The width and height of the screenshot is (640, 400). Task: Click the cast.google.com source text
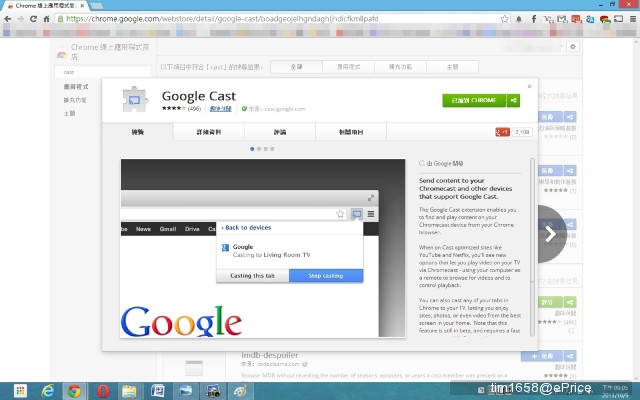[x=284, y=109]
